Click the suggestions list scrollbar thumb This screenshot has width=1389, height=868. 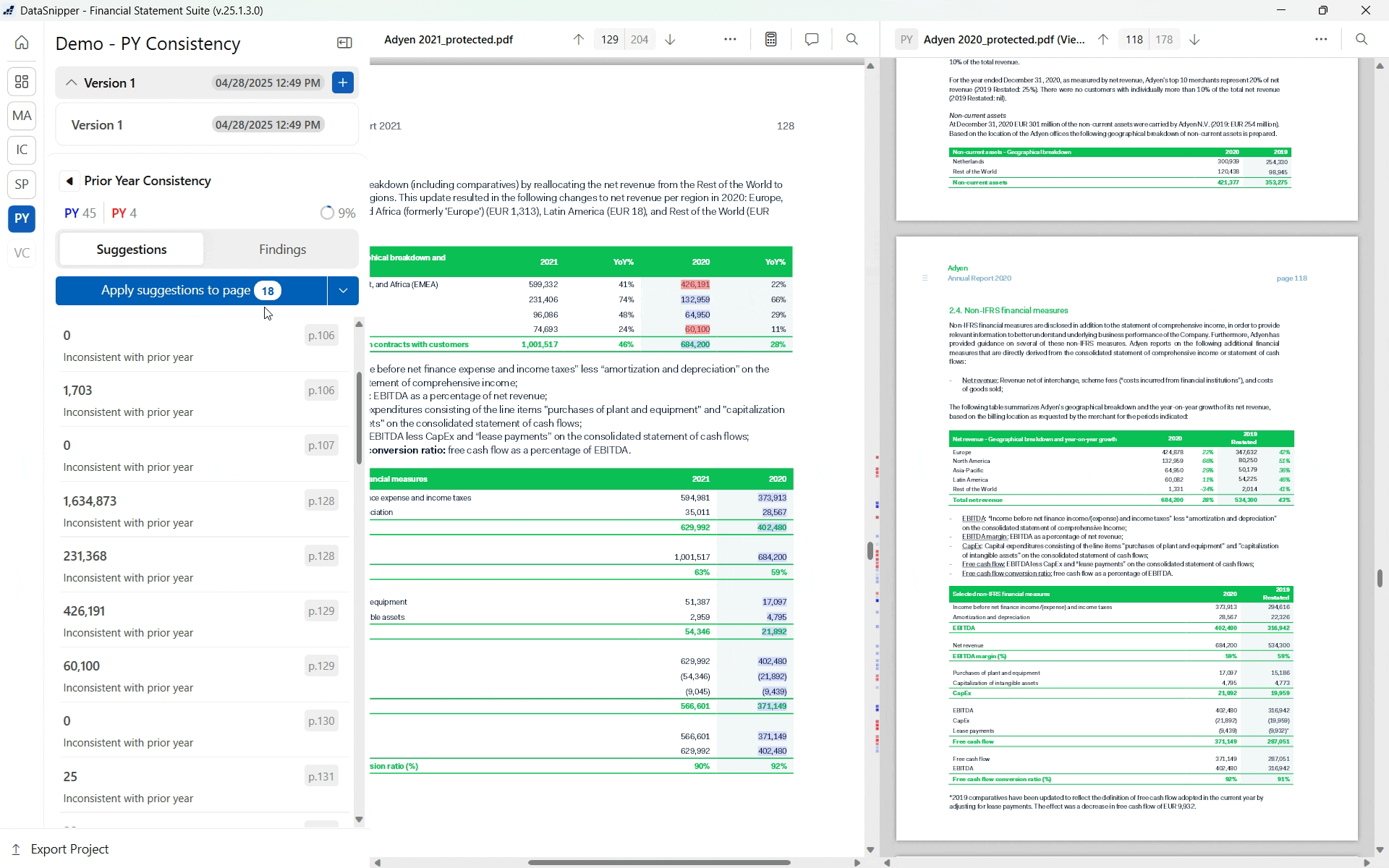[x=359, y=418]
